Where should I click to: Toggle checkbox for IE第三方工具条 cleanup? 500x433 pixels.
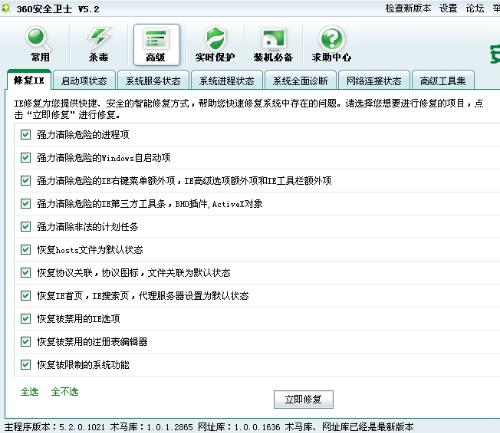[x=26, y=203]
